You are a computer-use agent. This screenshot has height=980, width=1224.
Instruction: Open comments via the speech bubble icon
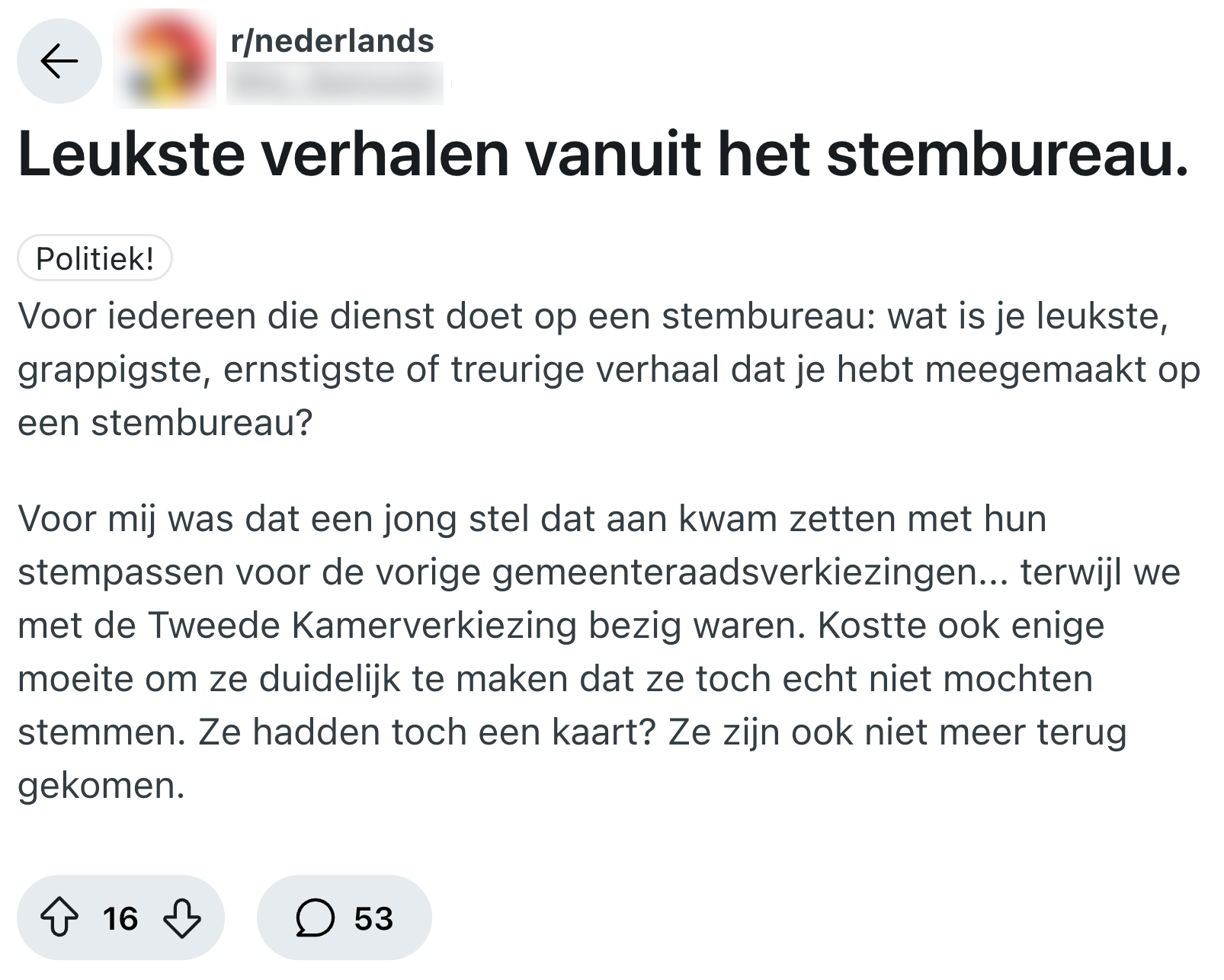pyautogui.click(x=315, y=918)
